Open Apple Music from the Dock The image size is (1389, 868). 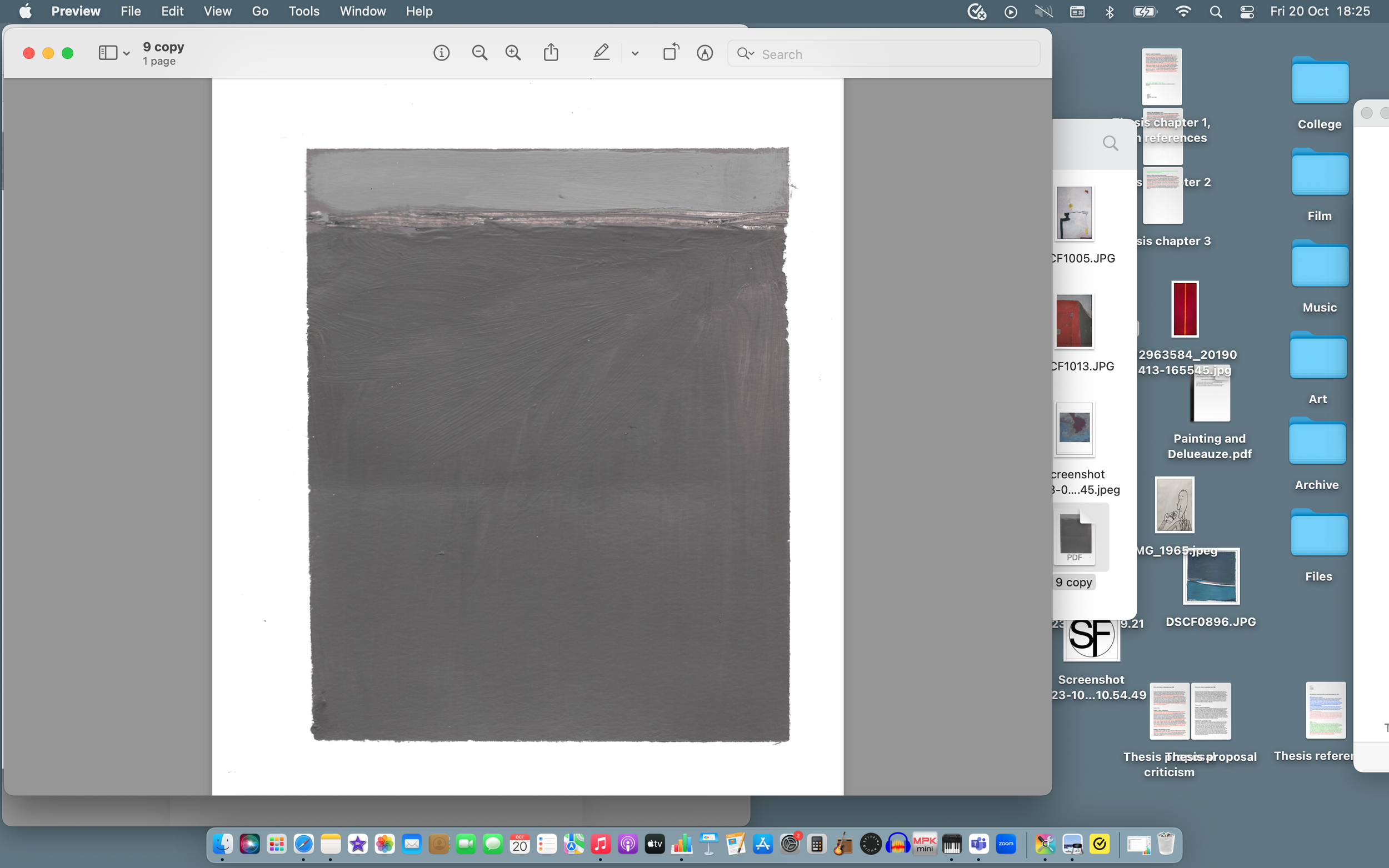tap(600, 845)
